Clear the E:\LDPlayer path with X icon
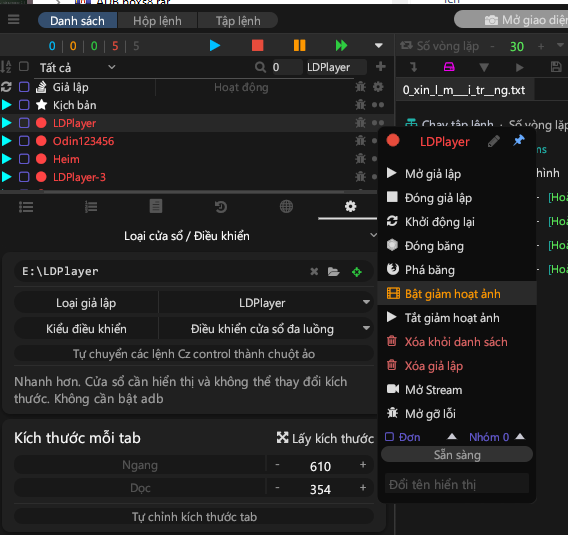This screenshot has width=568, height=535. pos(314,271)
